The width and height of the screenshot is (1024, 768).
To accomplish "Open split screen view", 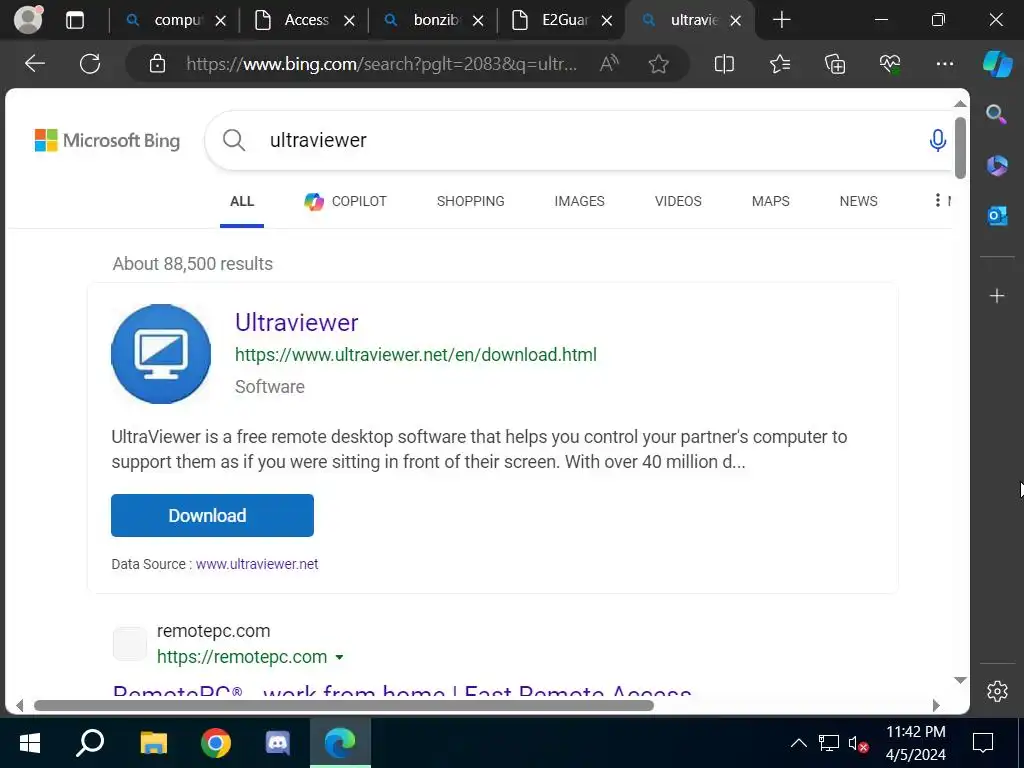I will point(724,63).
